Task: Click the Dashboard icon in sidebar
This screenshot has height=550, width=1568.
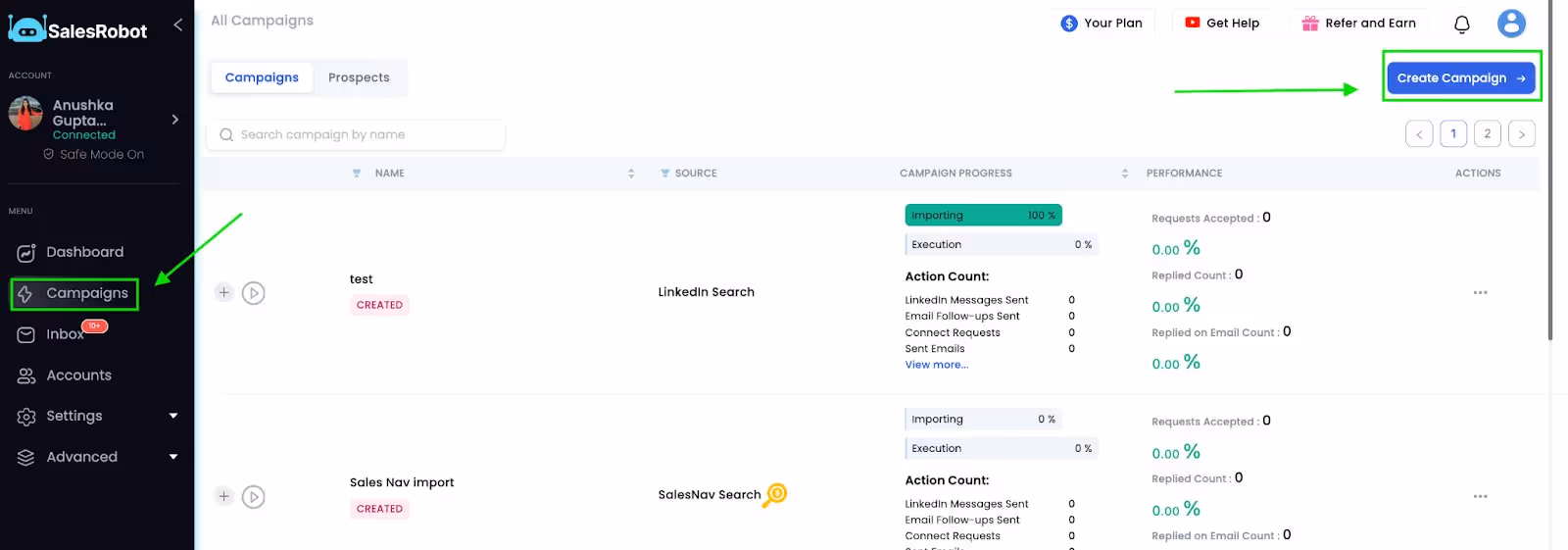Action: pos(26,253)
